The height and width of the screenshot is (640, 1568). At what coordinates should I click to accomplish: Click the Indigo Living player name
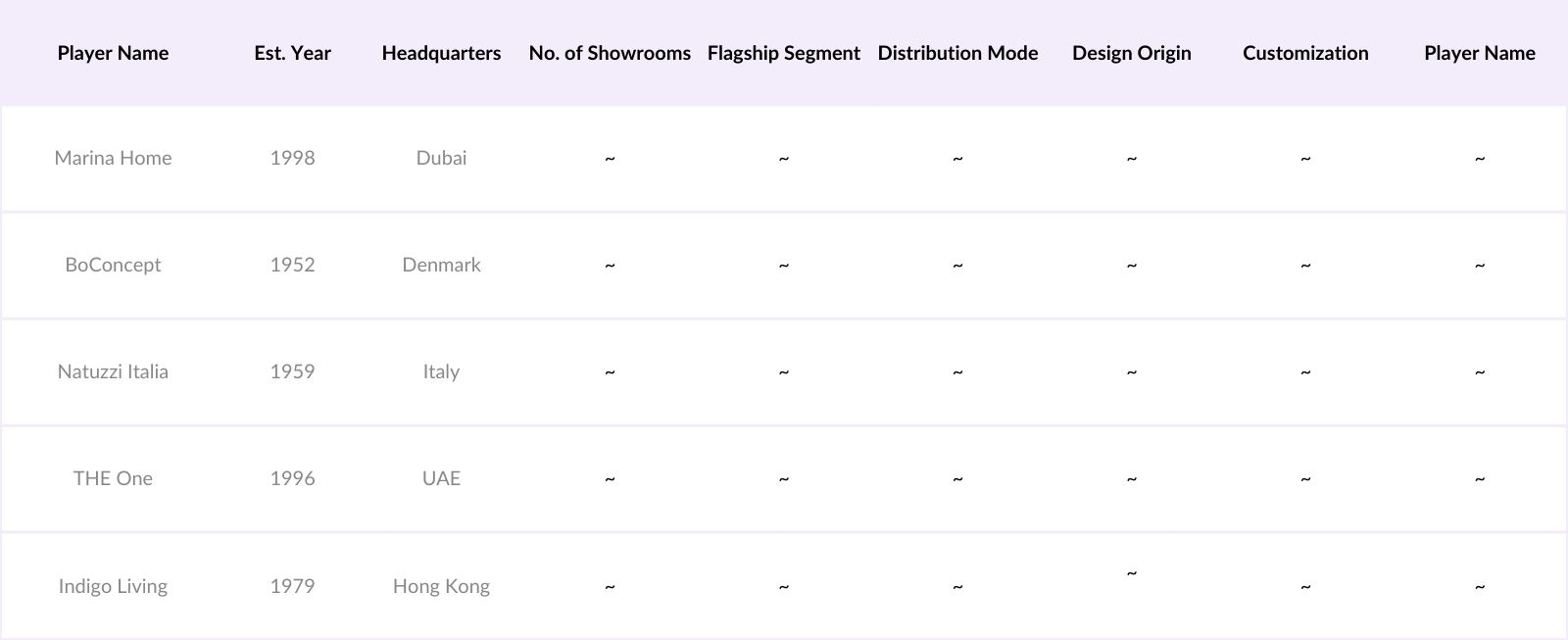[113, 586]
